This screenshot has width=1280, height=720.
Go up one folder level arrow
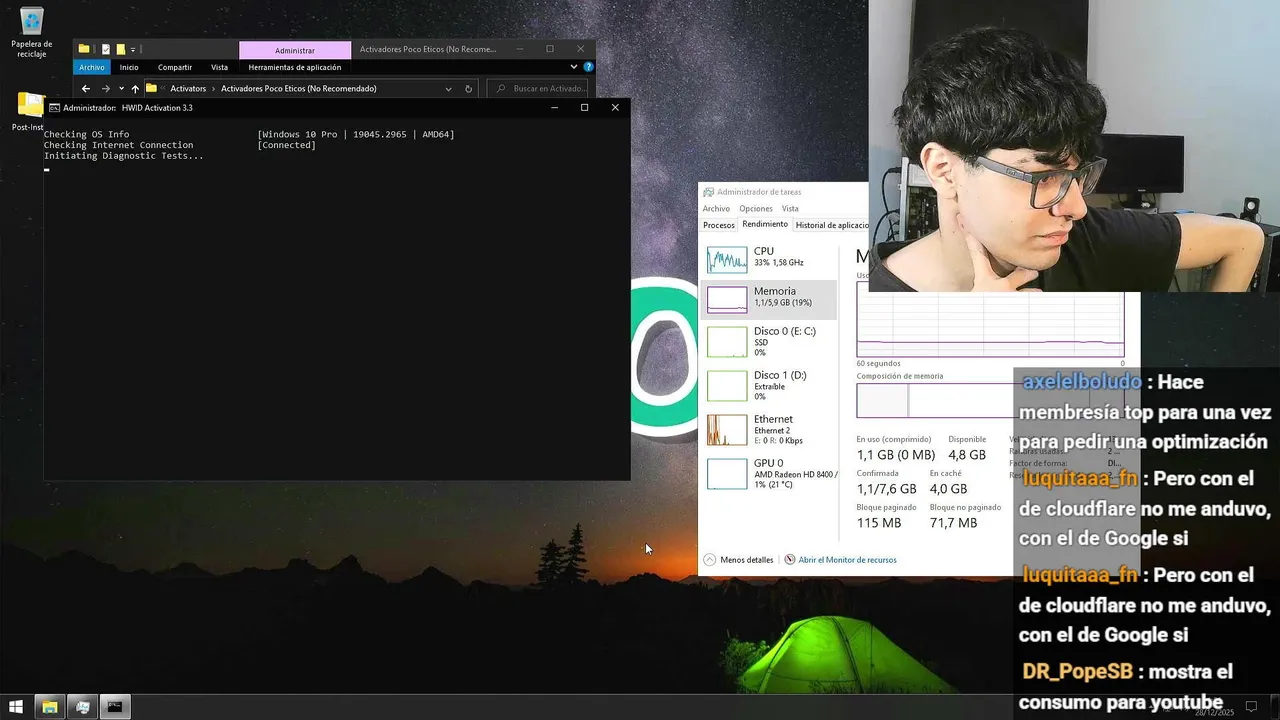135,89
